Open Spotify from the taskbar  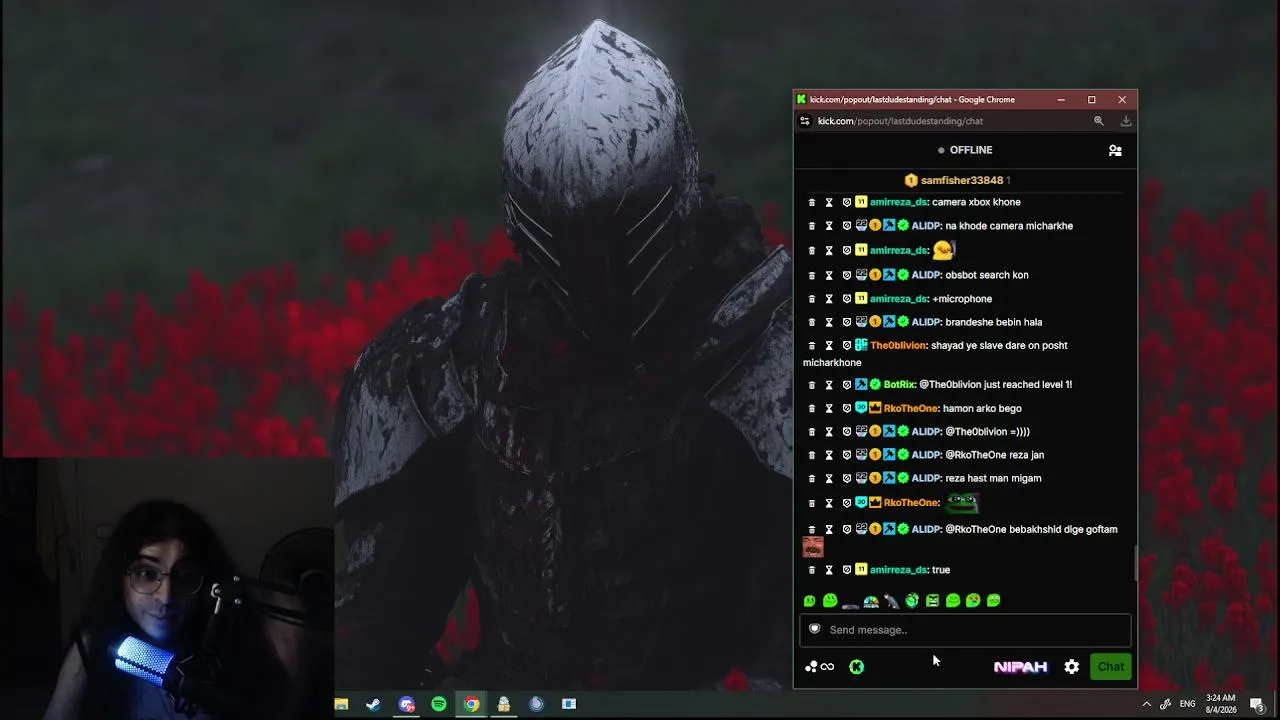coord(439,704)
